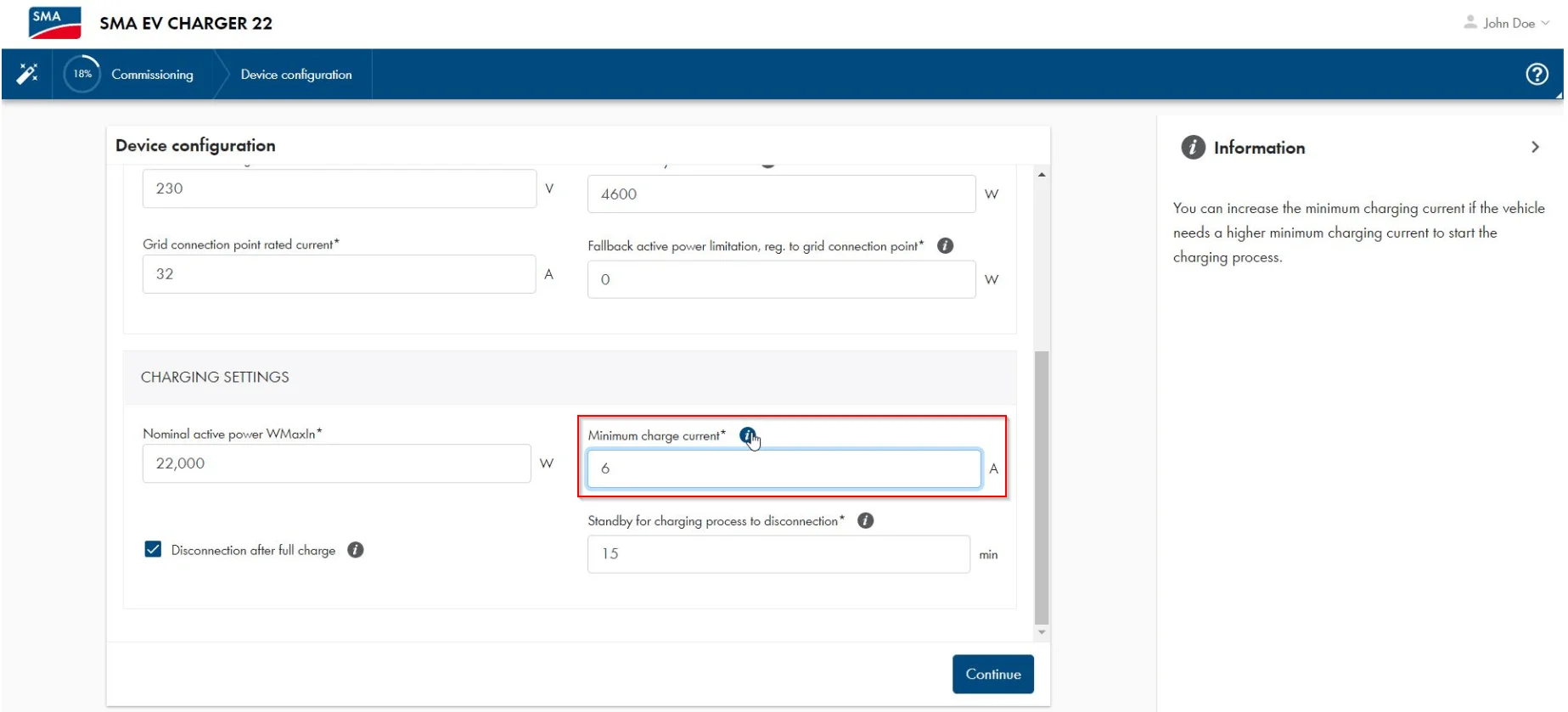Select the Commissioning breadcrumb item
Image resolution: width=1568 pixels, height=712 pixels.
tap(152, 75)
